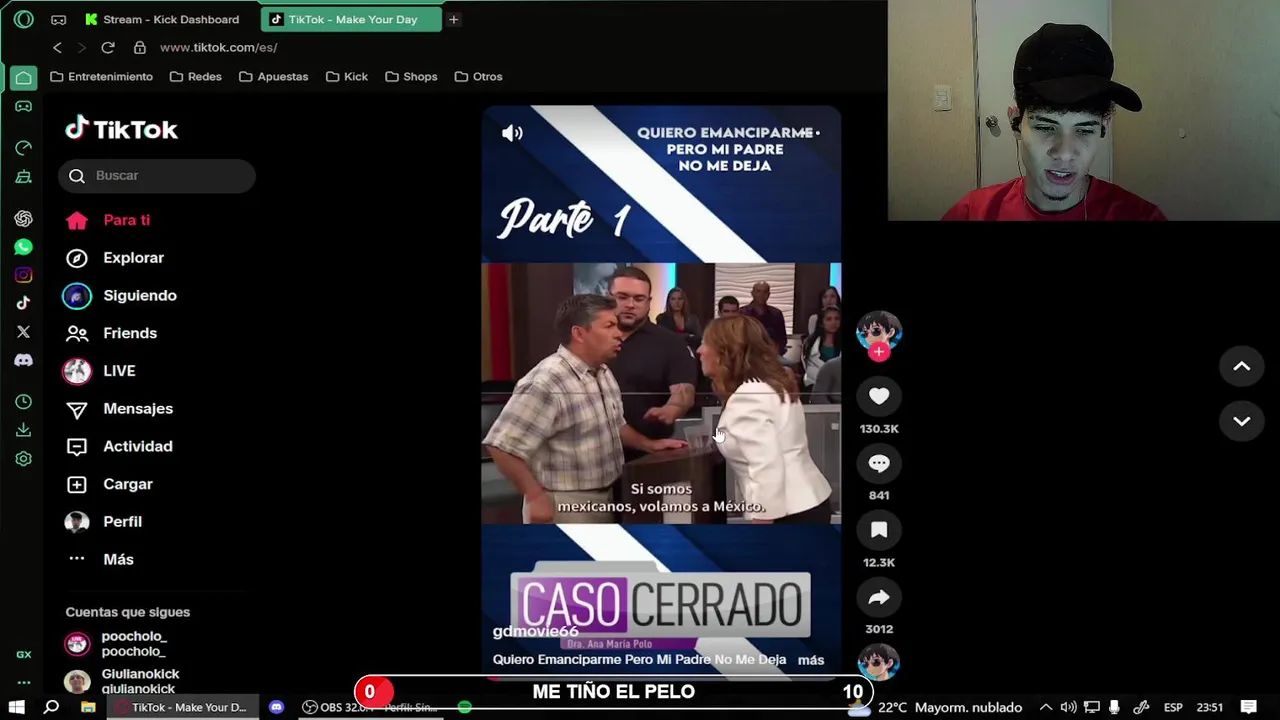This screenshot has width=1280, height=720.
Task: Open WhatsApp in Opera sidebar
Action: click(23, 247)
